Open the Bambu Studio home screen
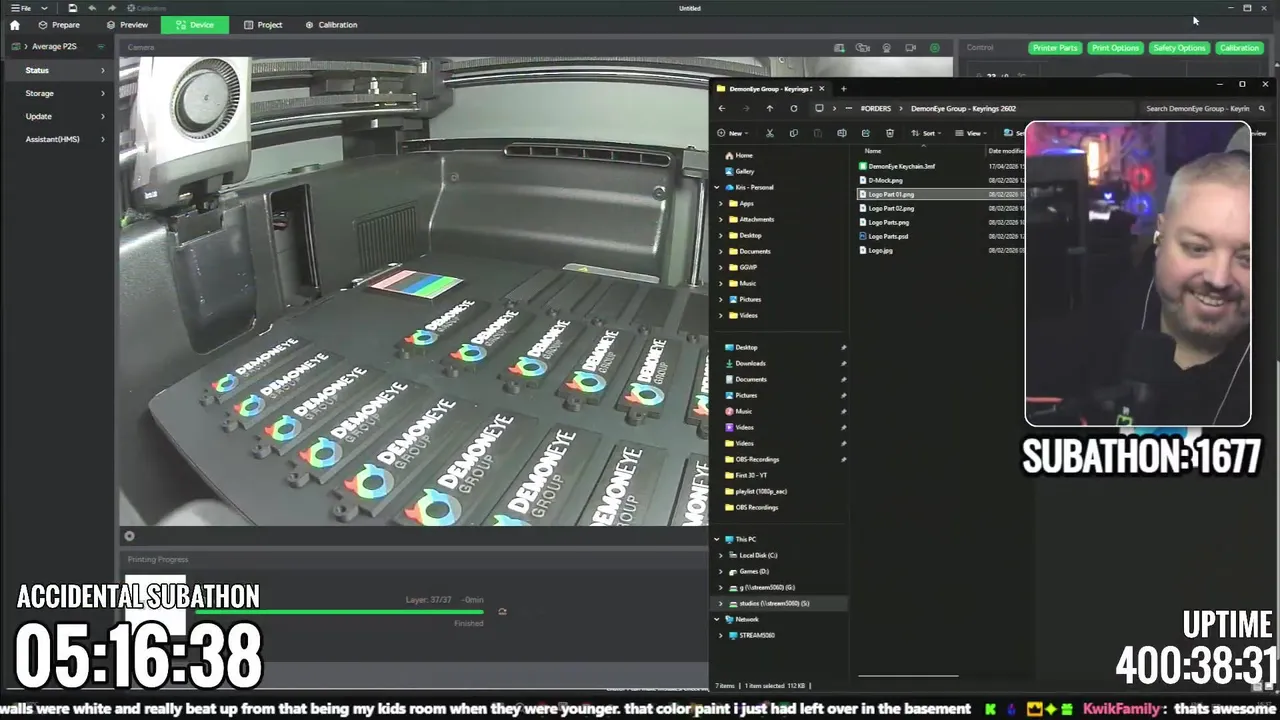Image resolution: width=1280 pixels, height=720 pixels. point(14,25)
